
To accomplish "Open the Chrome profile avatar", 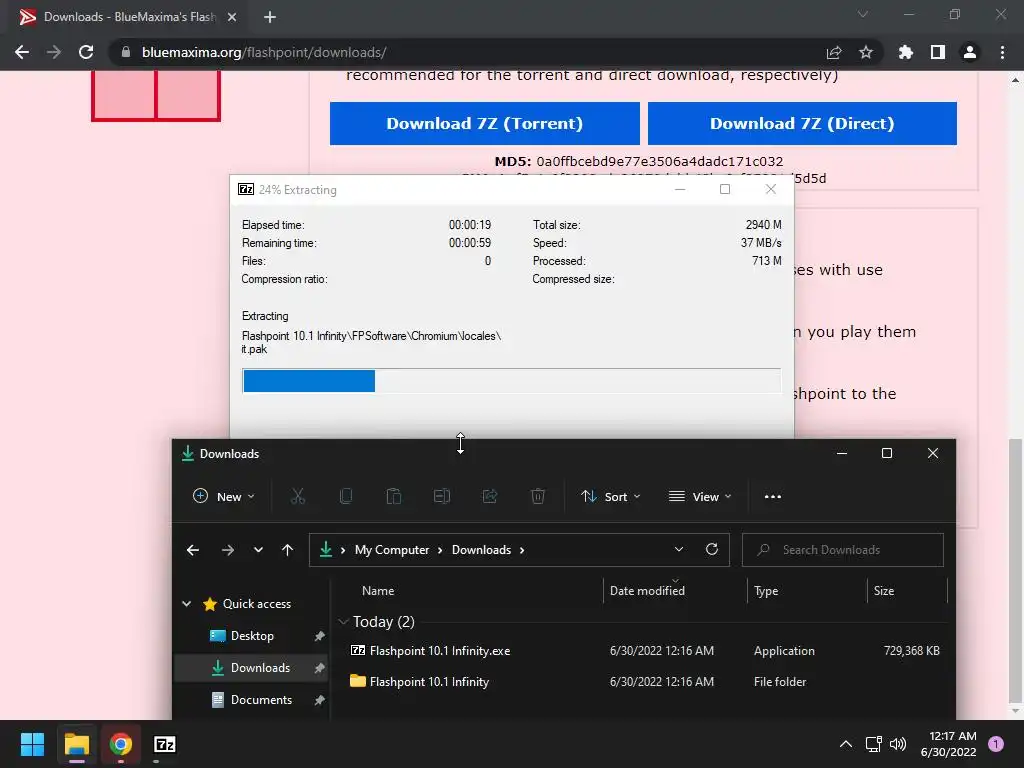I will point(970,52).
